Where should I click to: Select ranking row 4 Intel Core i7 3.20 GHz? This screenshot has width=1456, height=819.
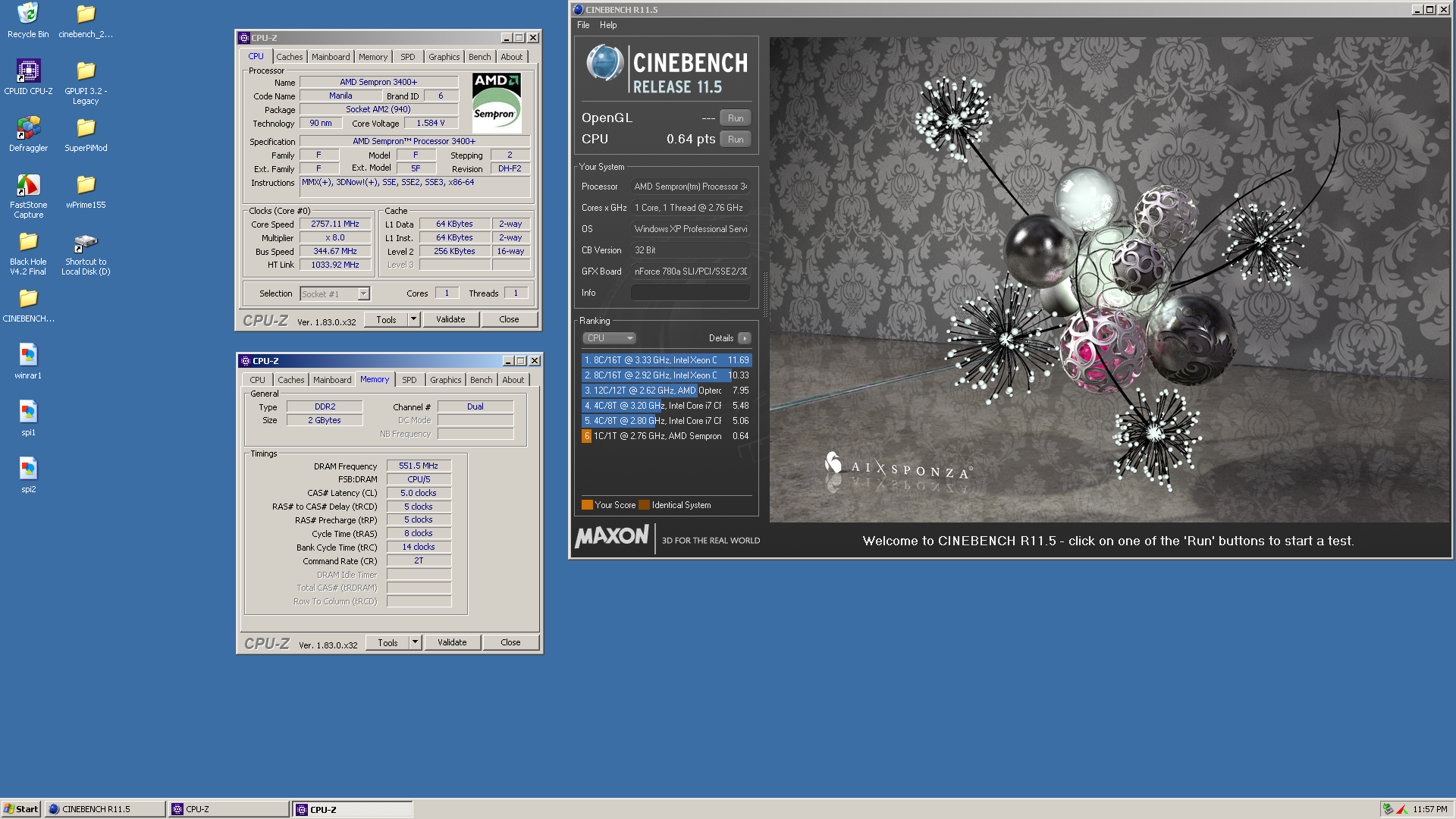667,406
